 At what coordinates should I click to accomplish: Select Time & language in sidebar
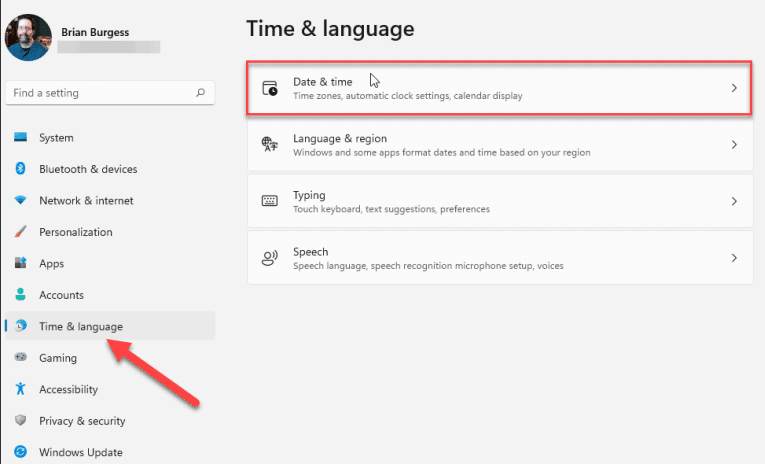(x=110, y=326)
